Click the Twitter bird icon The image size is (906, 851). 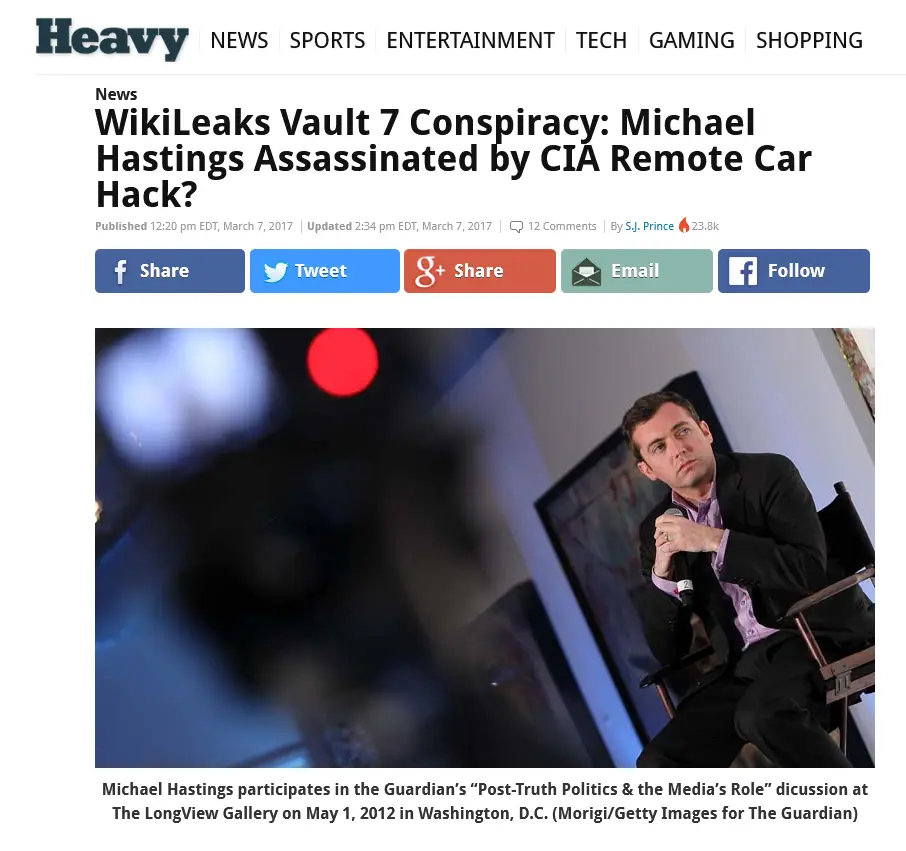275,272
